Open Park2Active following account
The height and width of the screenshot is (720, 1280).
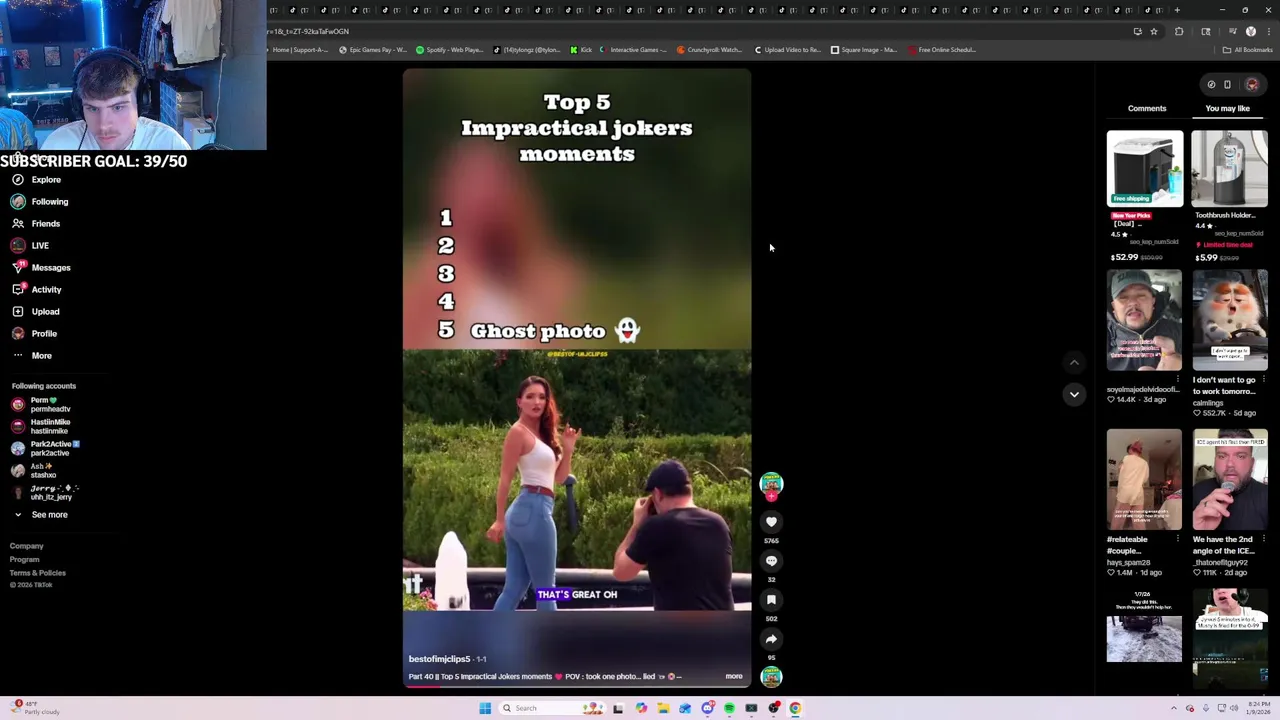click(45, 449)
